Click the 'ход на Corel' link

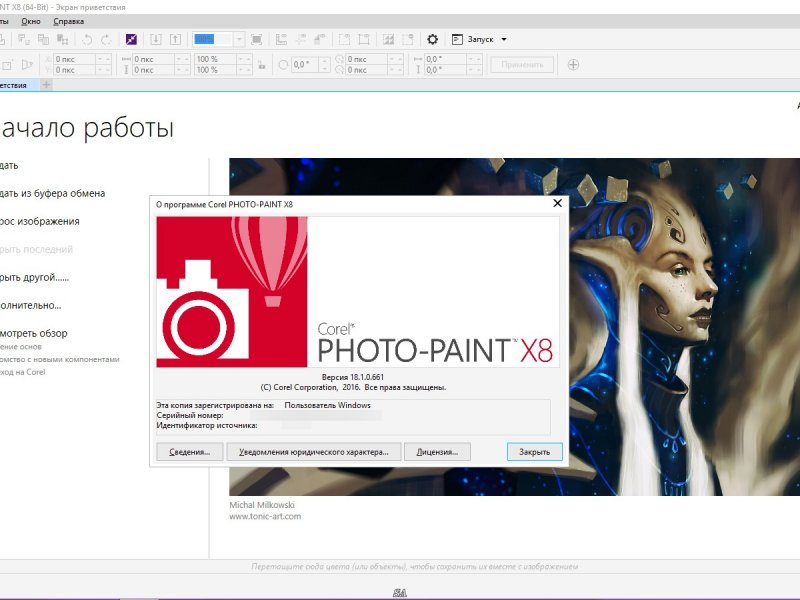[x=22, y=372]
